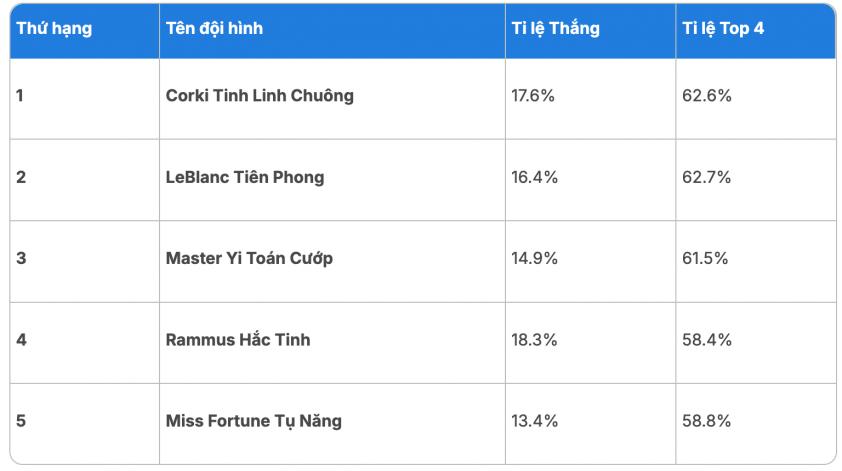Select the 61.5% Top 4 rate cell
The height and width of the screenshot is (471, 842).
pyautogui.click(x=705, y=258)
